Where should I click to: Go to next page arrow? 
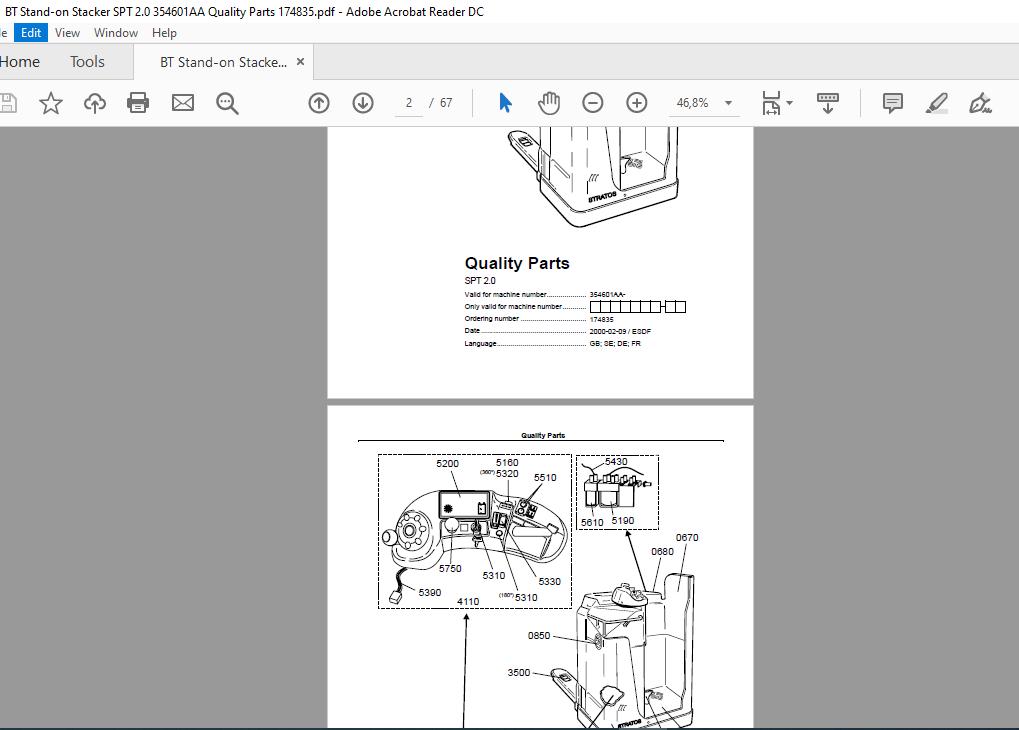point(363,103)
